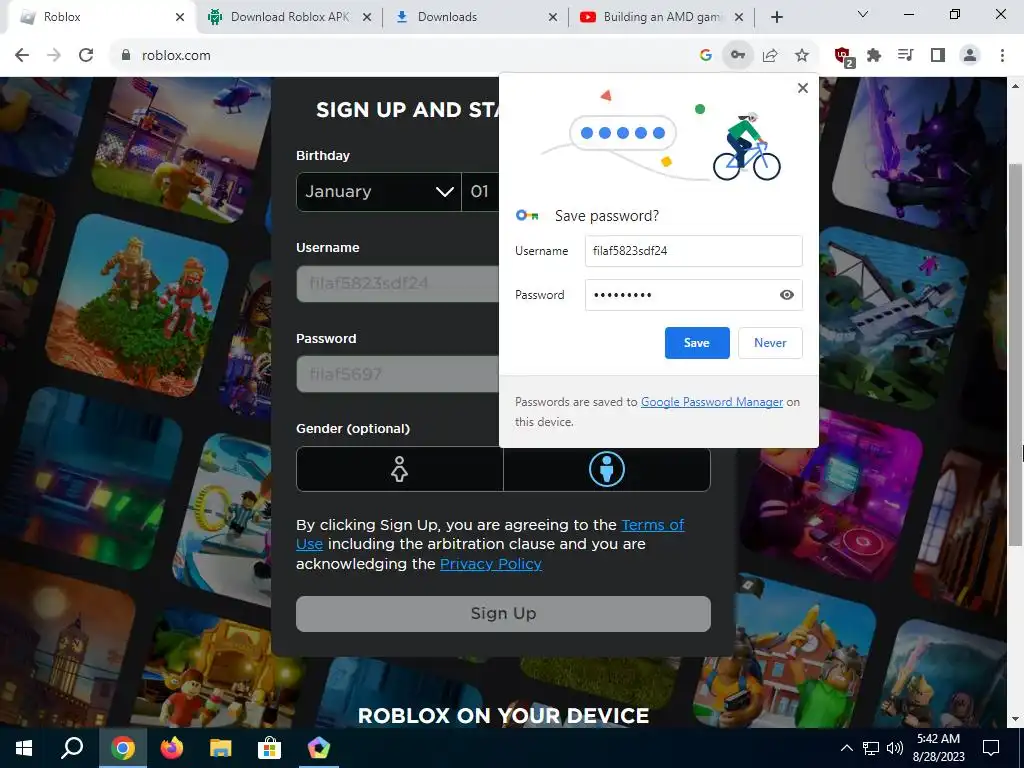Click the taskbar clock showing 5:42 AM
The image size is (1024, 768).
point(938,748)
